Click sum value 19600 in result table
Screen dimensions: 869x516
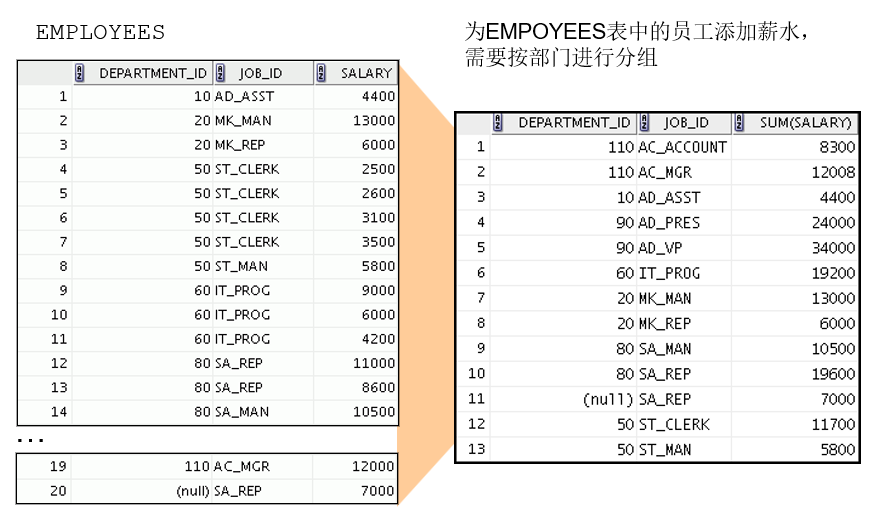coord(833,374)
